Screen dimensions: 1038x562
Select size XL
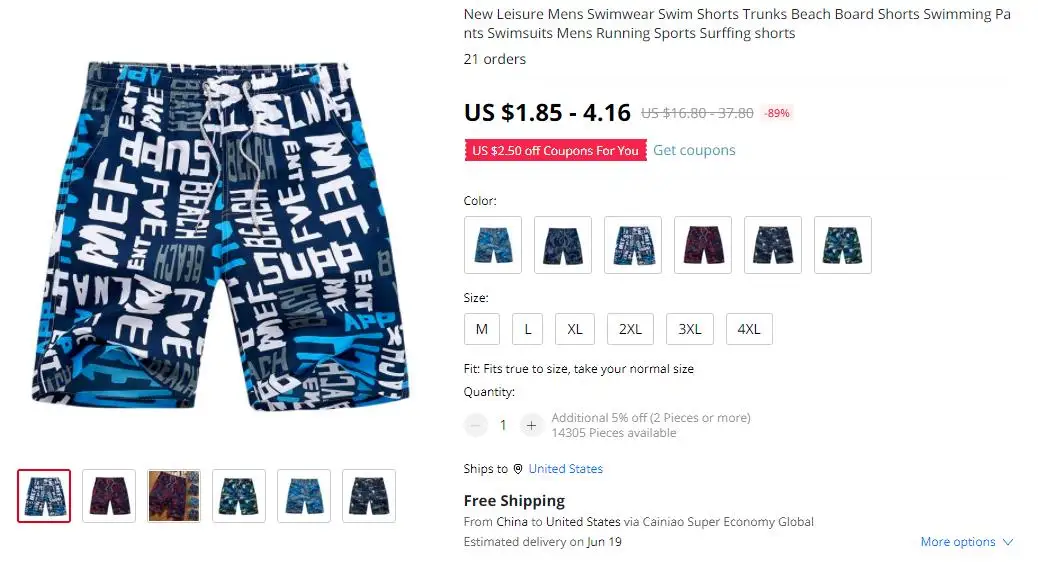(575, 329)
